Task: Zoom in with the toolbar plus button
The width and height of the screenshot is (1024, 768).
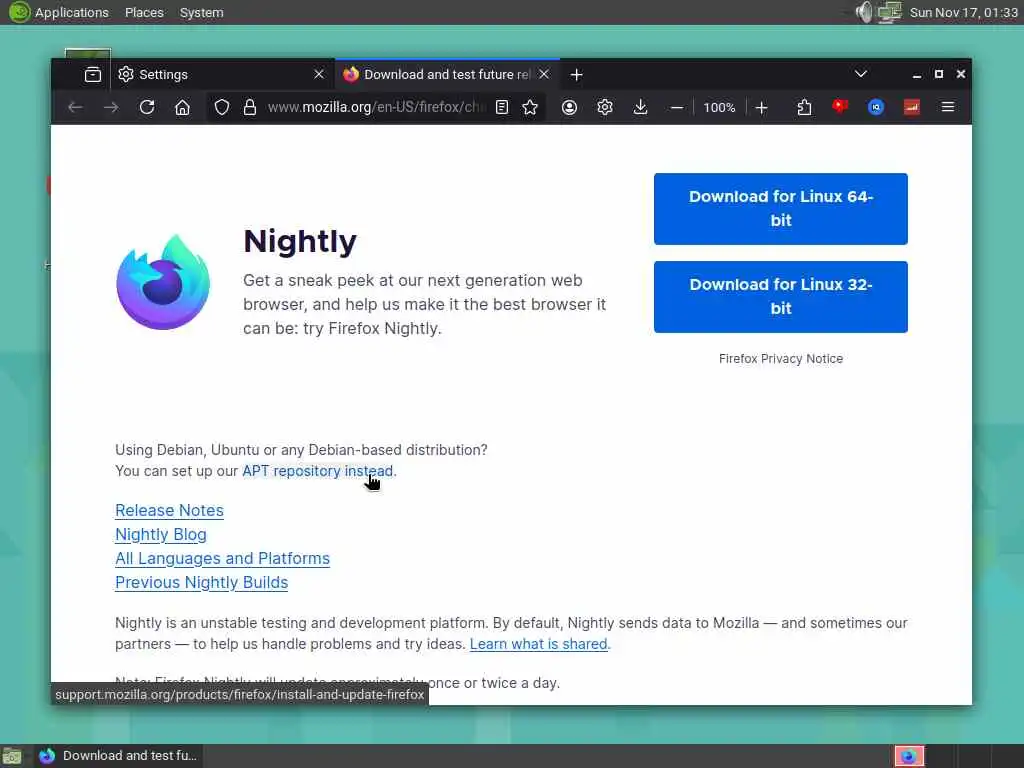Action: [761, 107]
